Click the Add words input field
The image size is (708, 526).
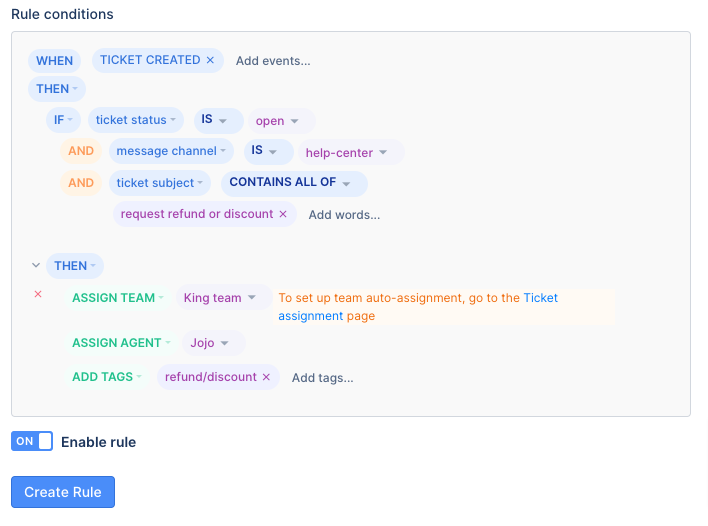pyautogui.click(x=344, y=215)
